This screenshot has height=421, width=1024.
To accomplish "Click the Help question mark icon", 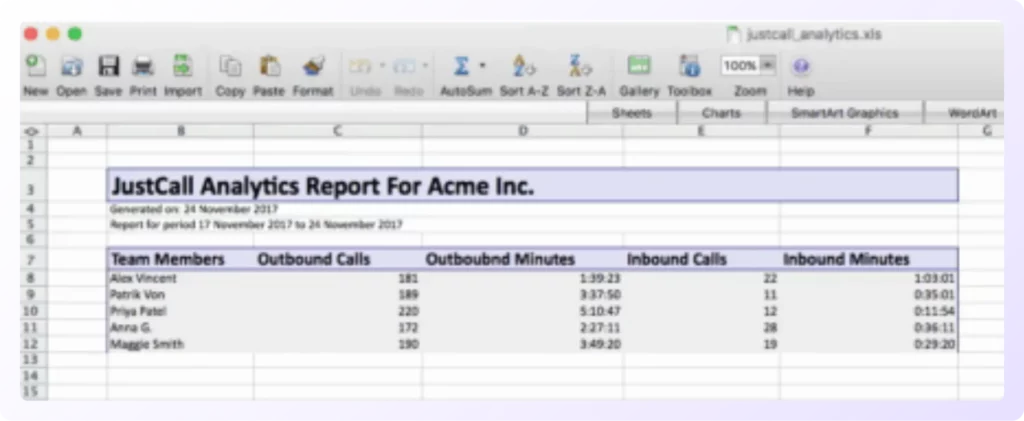I will (x=801, y=66).
